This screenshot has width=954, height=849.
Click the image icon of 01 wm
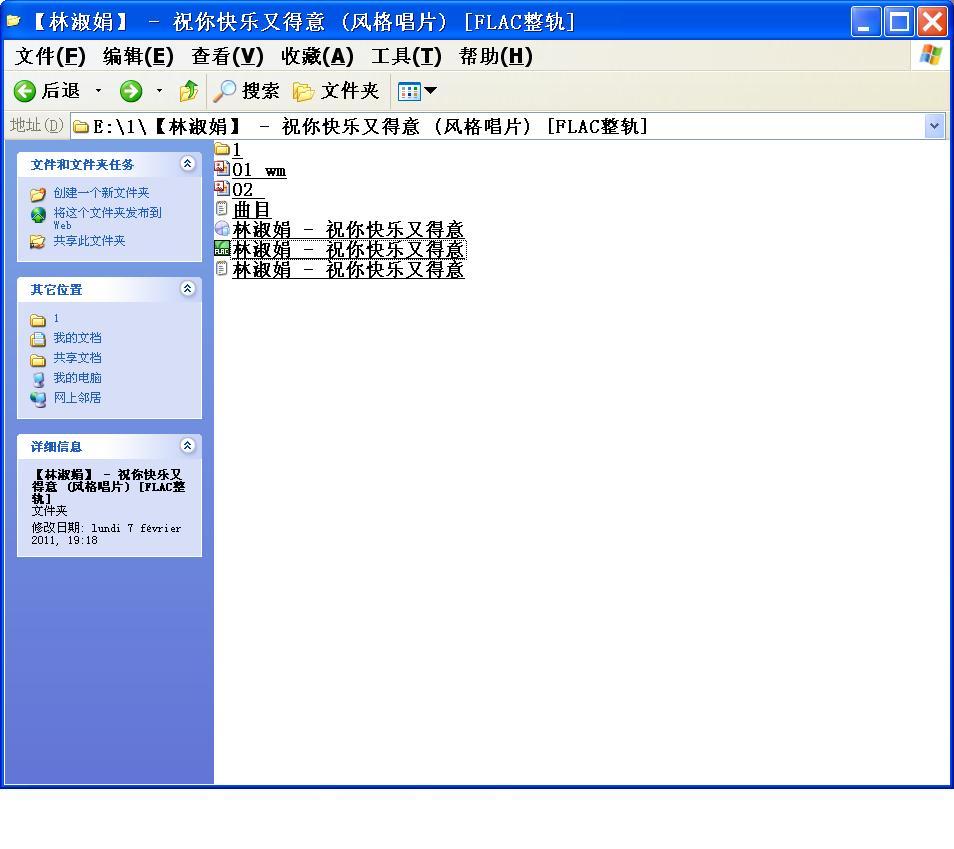[x=222, y=168]
